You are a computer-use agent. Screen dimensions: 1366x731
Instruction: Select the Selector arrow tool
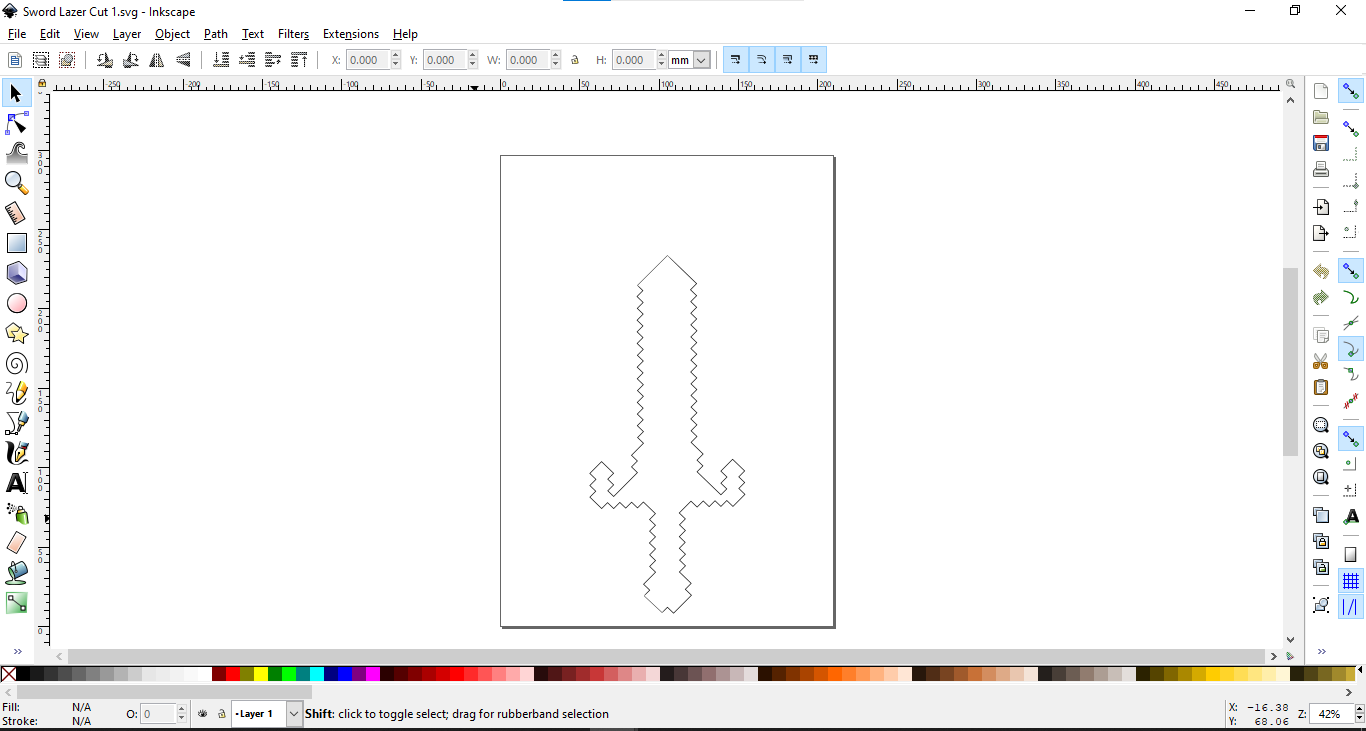pos(16,93)
